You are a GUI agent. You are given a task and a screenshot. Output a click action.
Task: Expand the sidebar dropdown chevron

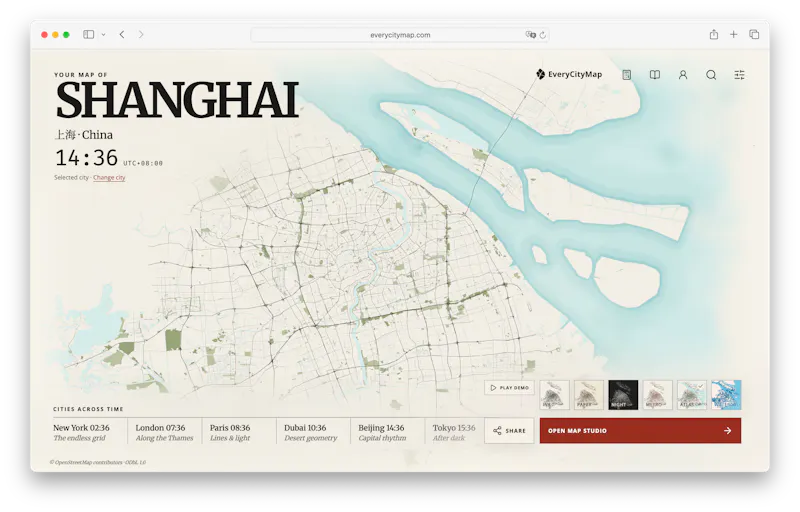[x=103, y=35]
